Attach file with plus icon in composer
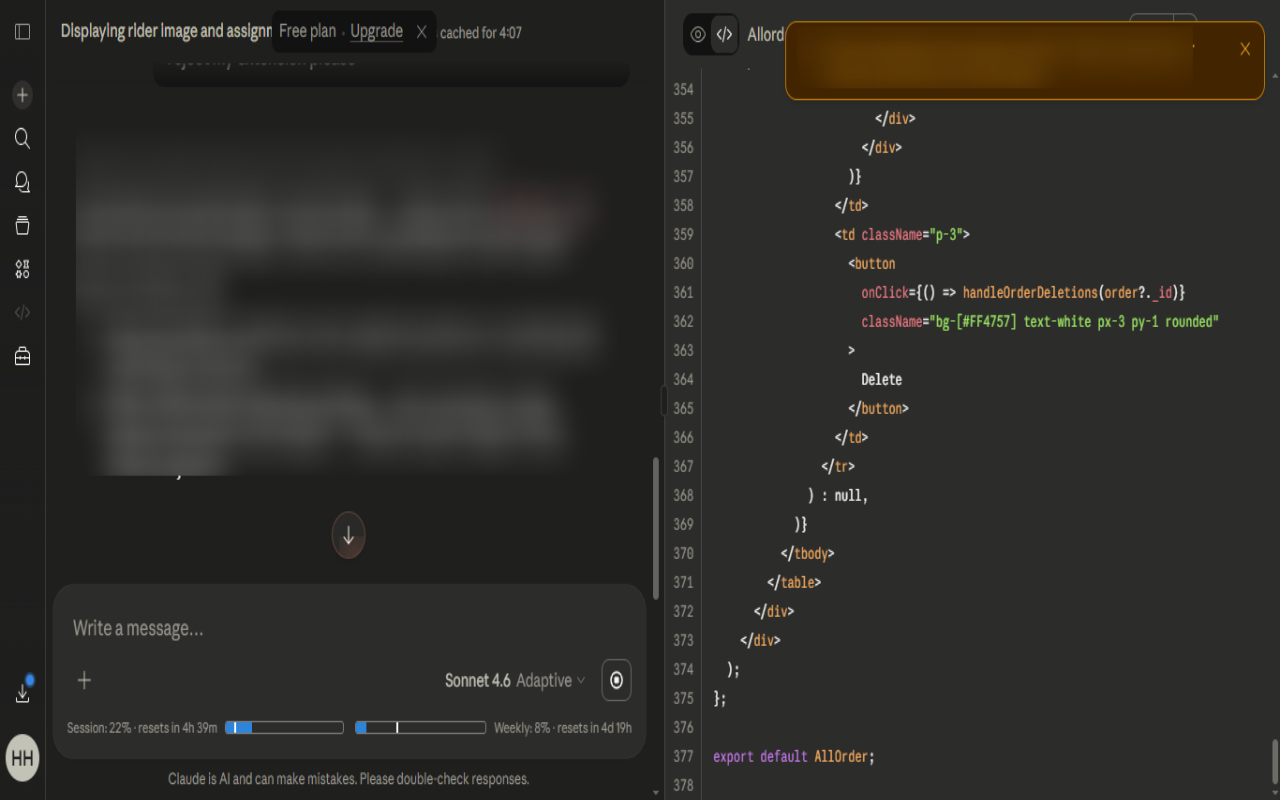The height and width of the screenshot is (800, 1280). coord(85,680)
